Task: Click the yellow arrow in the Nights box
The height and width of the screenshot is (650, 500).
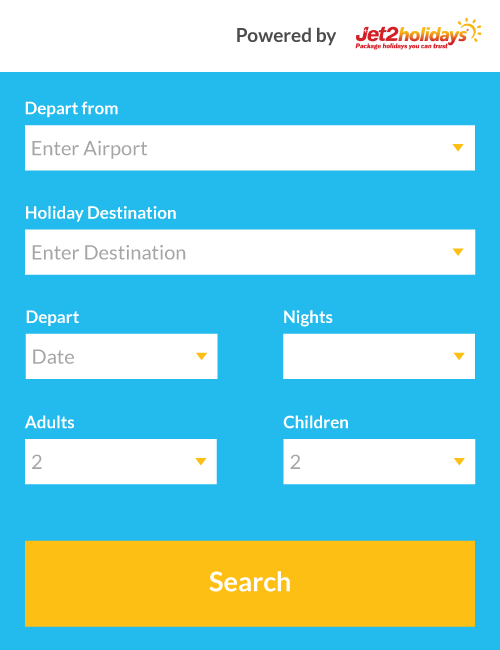Action: (x=459, y=357)
